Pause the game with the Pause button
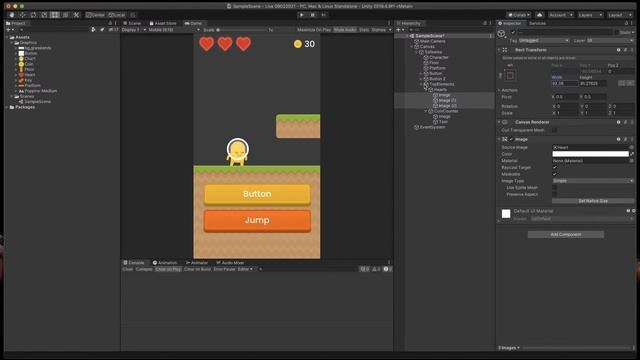This screenshot has height=360, width=640. (x=313, y=15)
